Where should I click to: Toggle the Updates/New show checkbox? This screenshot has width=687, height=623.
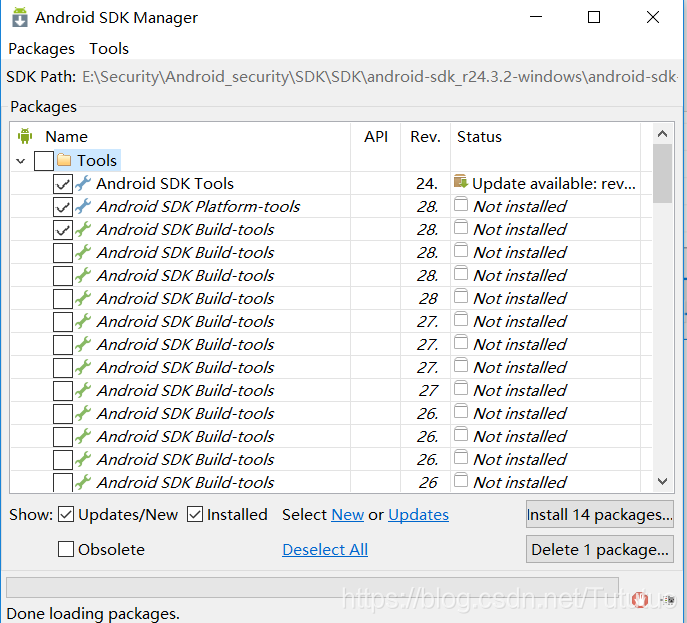point(66,514)
